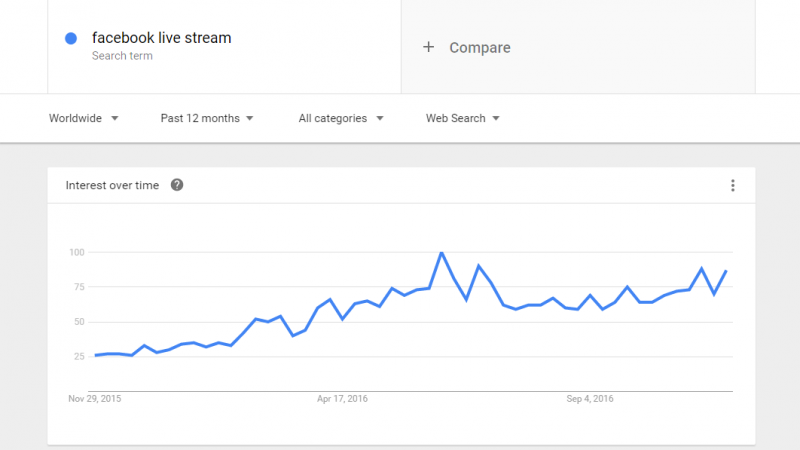Click the All categories arrow icon
This screenshot has width=800, height=450.
[380, 118]
